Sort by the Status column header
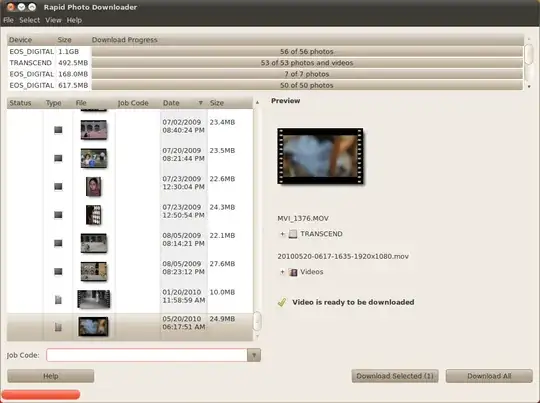Viewport: 540px width, 403px height. [x=25, y=103]
